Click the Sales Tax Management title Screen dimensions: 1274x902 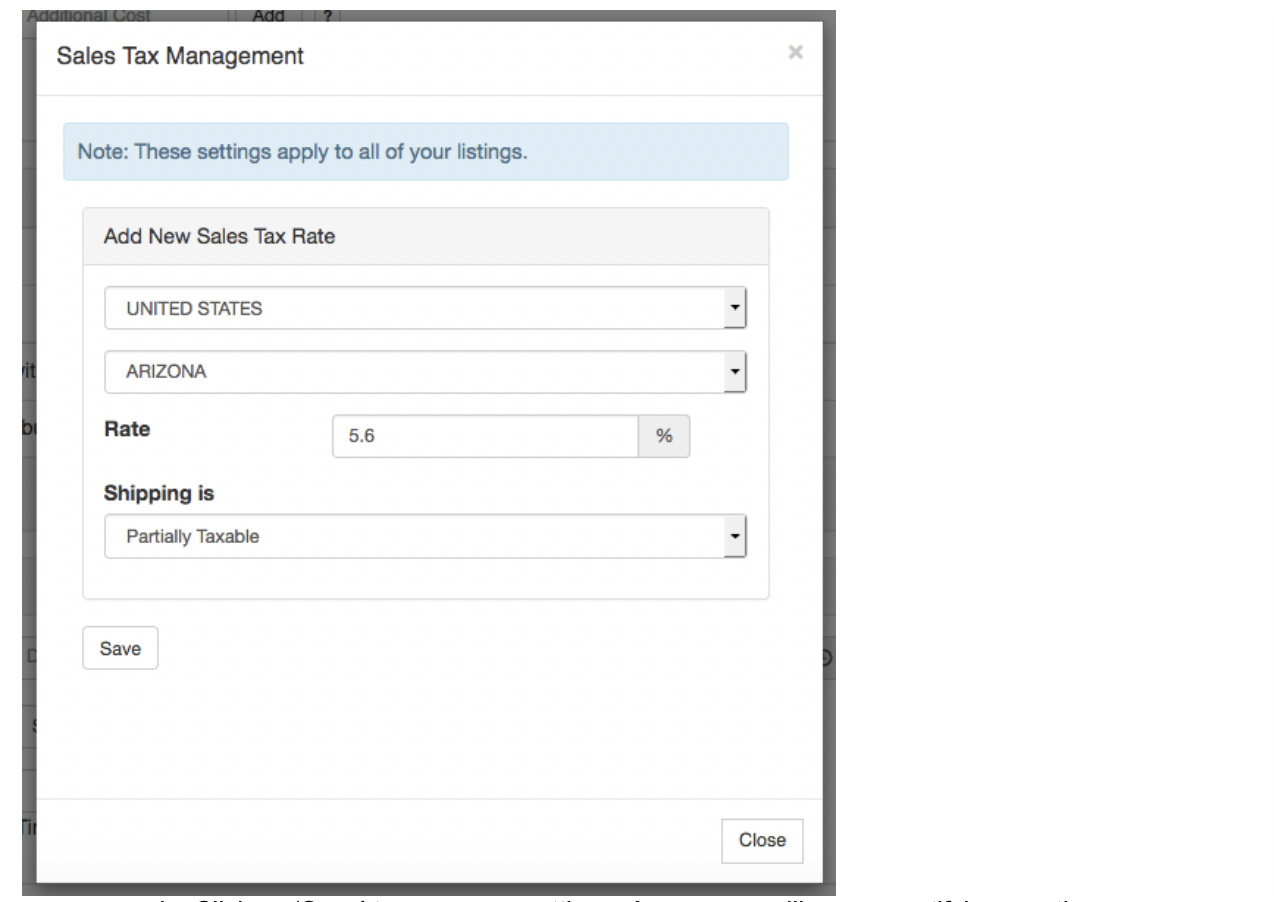(x=180, y=56)
